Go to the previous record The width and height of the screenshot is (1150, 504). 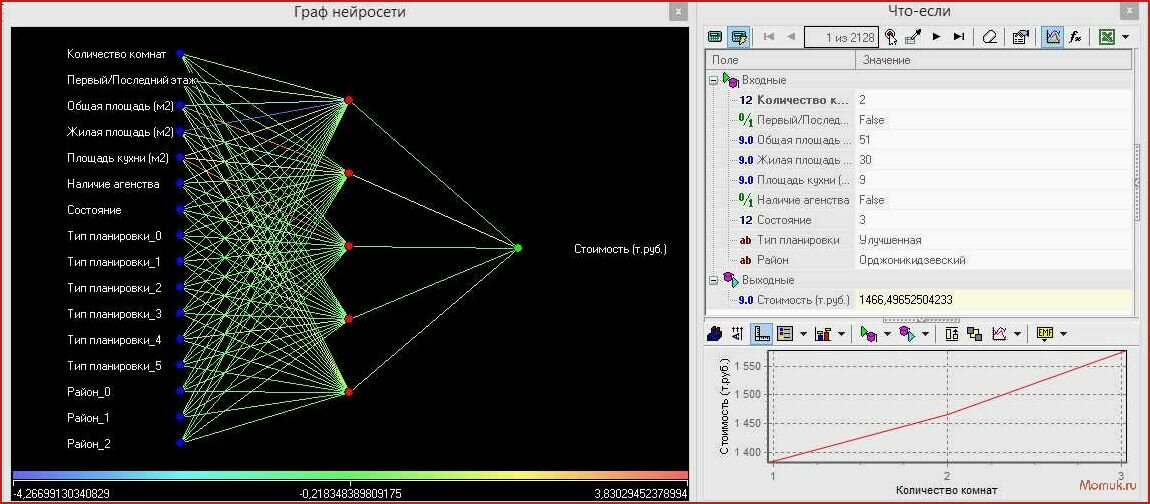coord(791,37)
